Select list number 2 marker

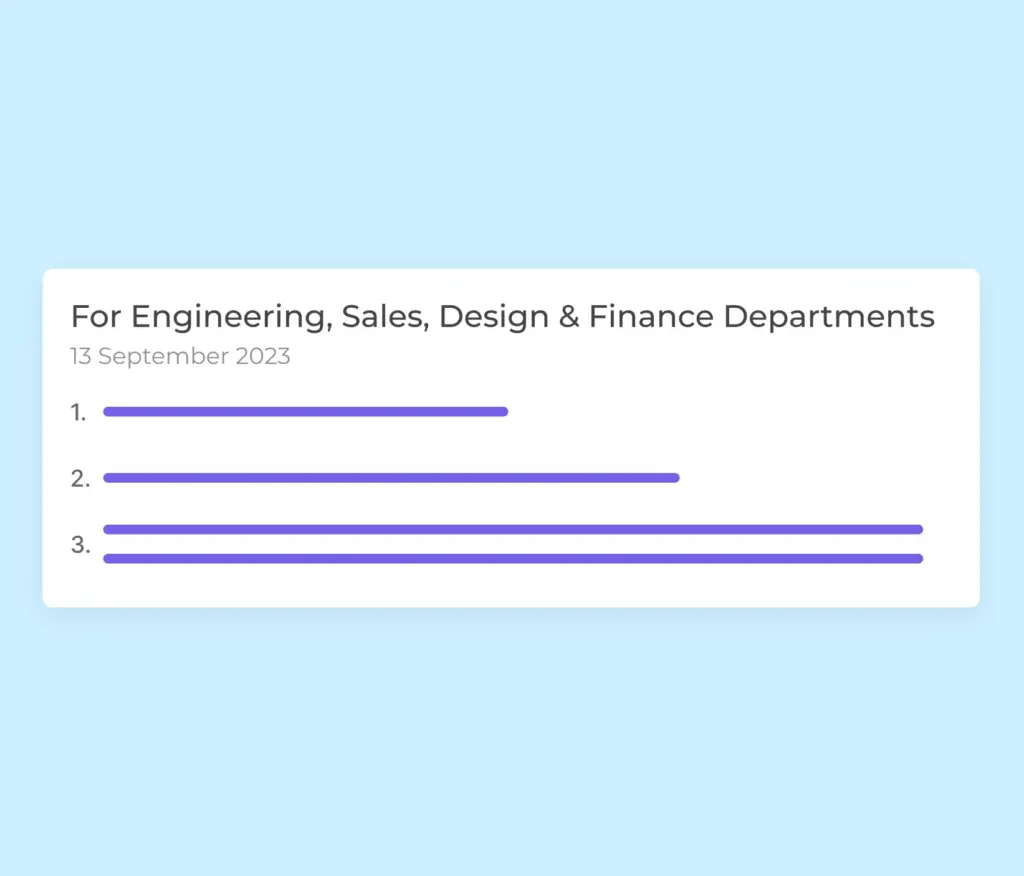pyautogui.click(x=80, y=478)
